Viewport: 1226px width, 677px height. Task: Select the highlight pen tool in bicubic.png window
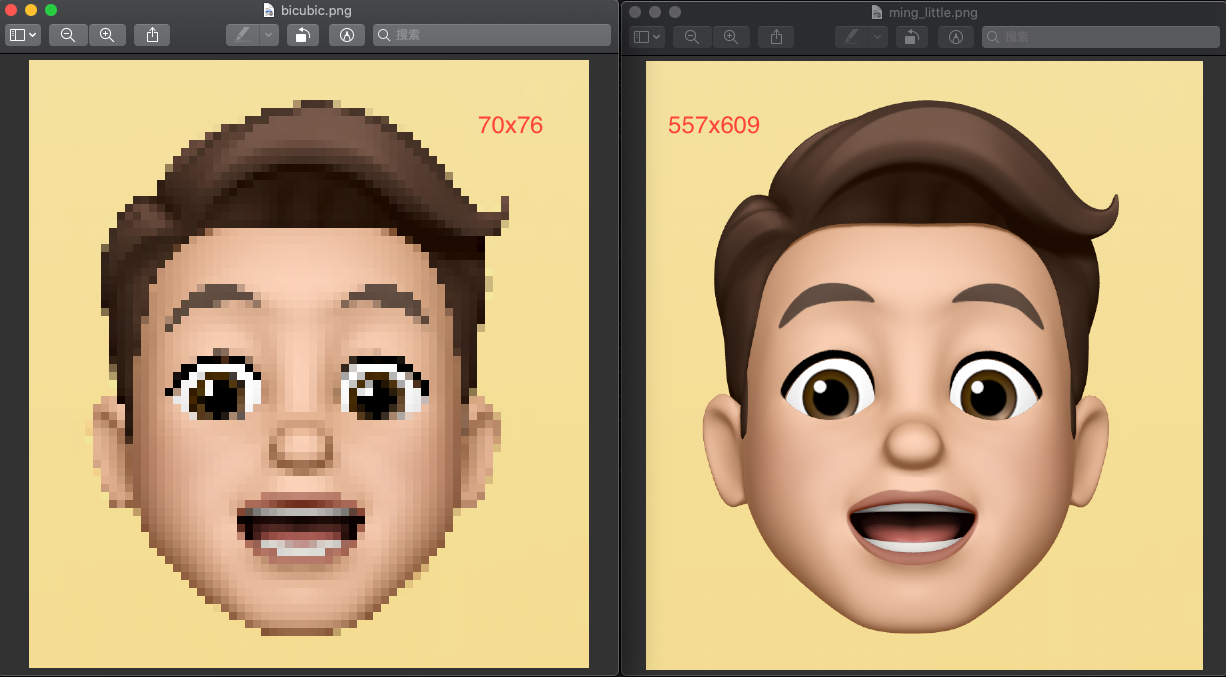click(x=242, y=35)
